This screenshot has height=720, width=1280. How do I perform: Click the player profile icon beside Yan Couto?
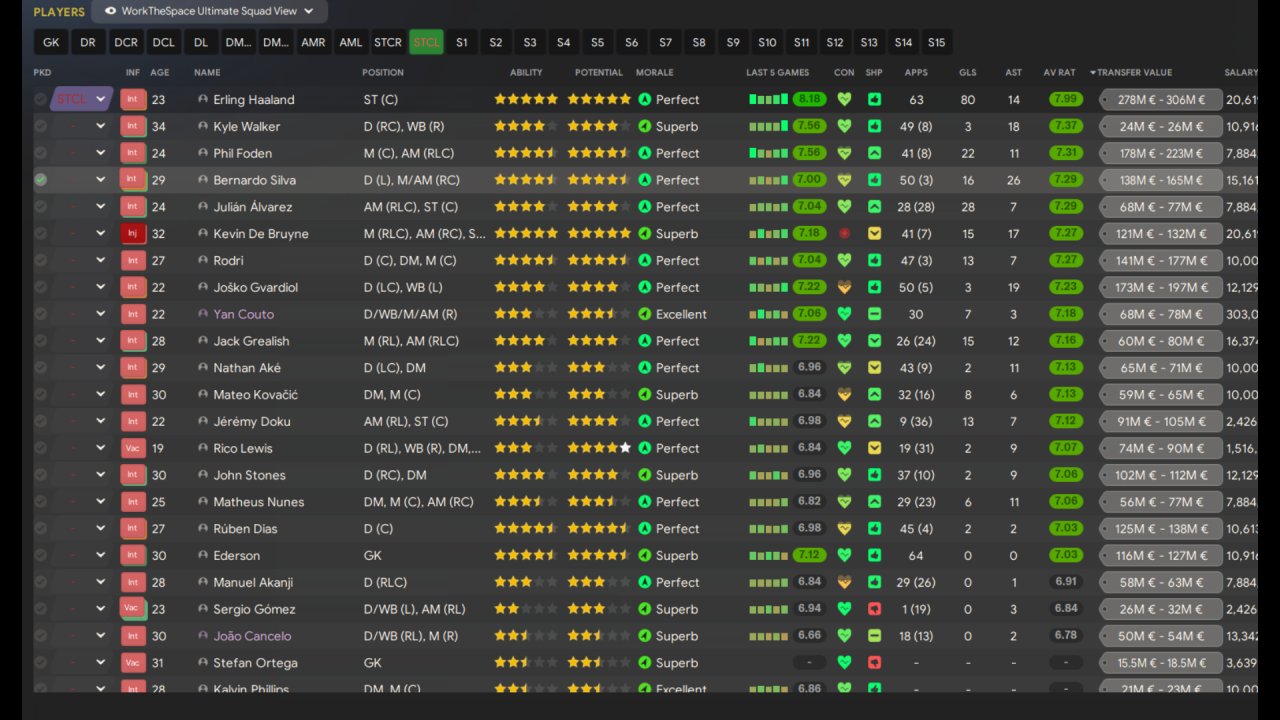tap(203, 314)
